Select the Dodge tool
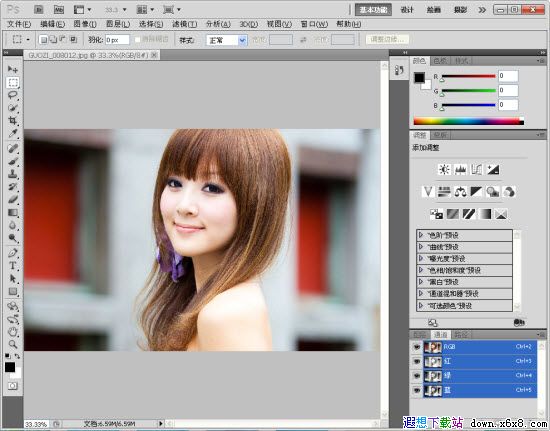Image resolution: width=550 pixels, height=431 pixels. coord(13,238)
